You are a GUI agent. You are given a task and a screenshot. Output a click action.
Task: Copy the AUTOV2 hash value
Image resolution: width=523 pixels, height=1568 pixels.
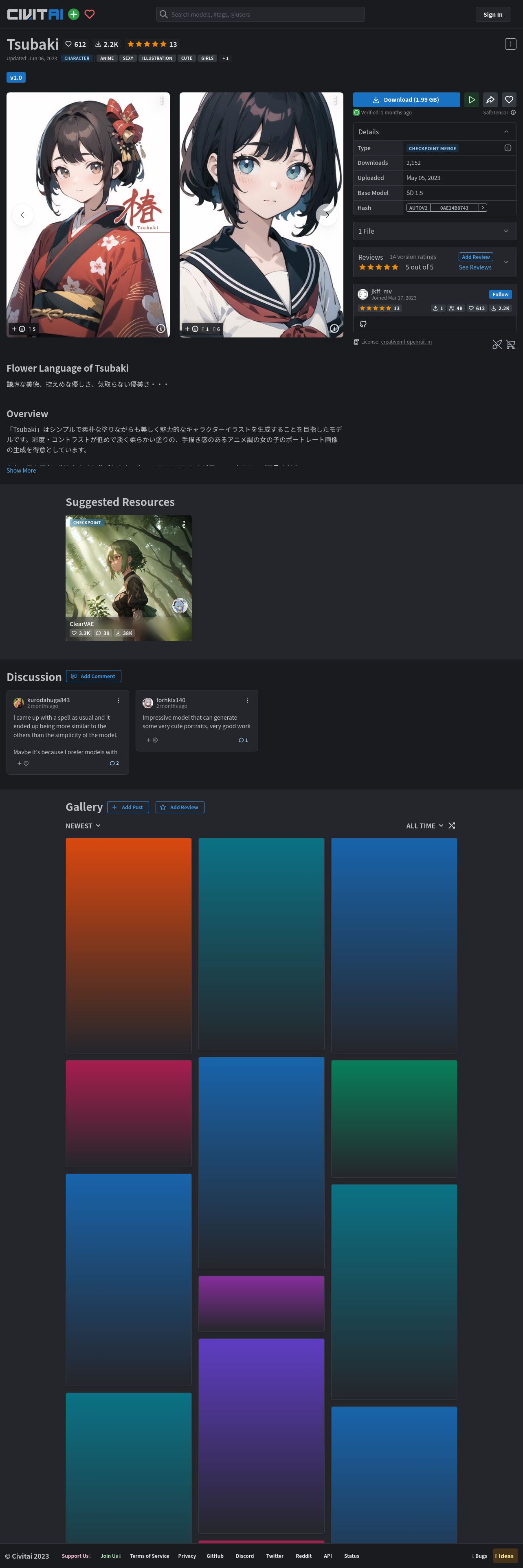point(454,208)
